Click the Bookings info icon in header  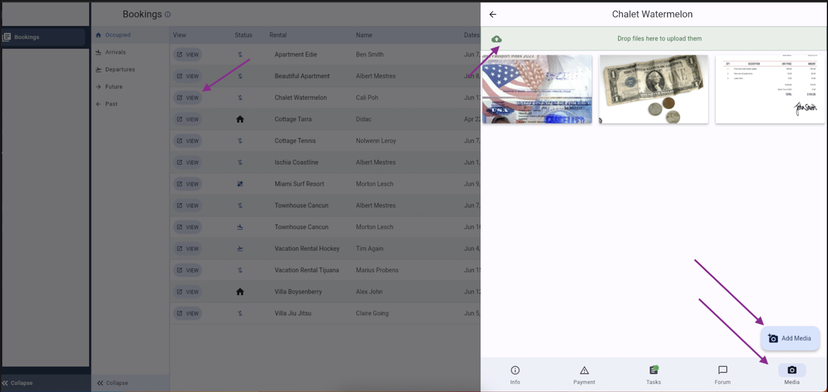point(168,15)
